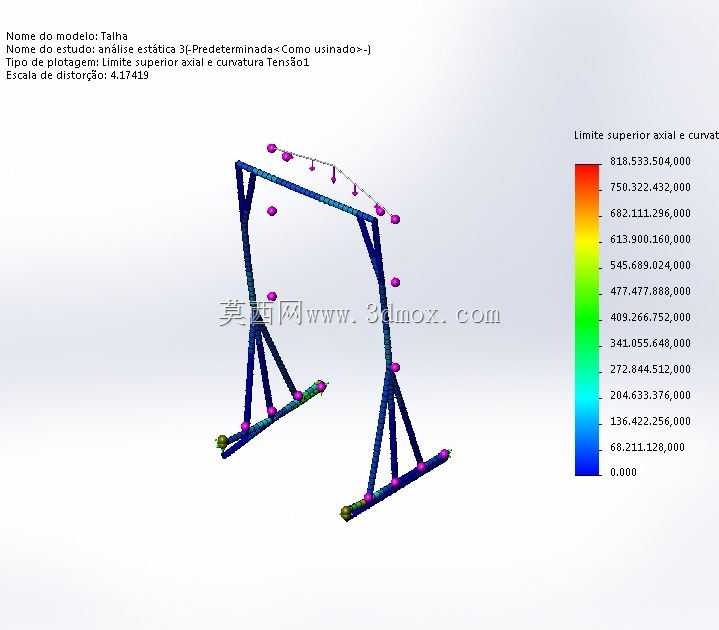Click the distortion scale value 4.17419
This screenshot has height=630, width=719.
[x=129, y=75]
